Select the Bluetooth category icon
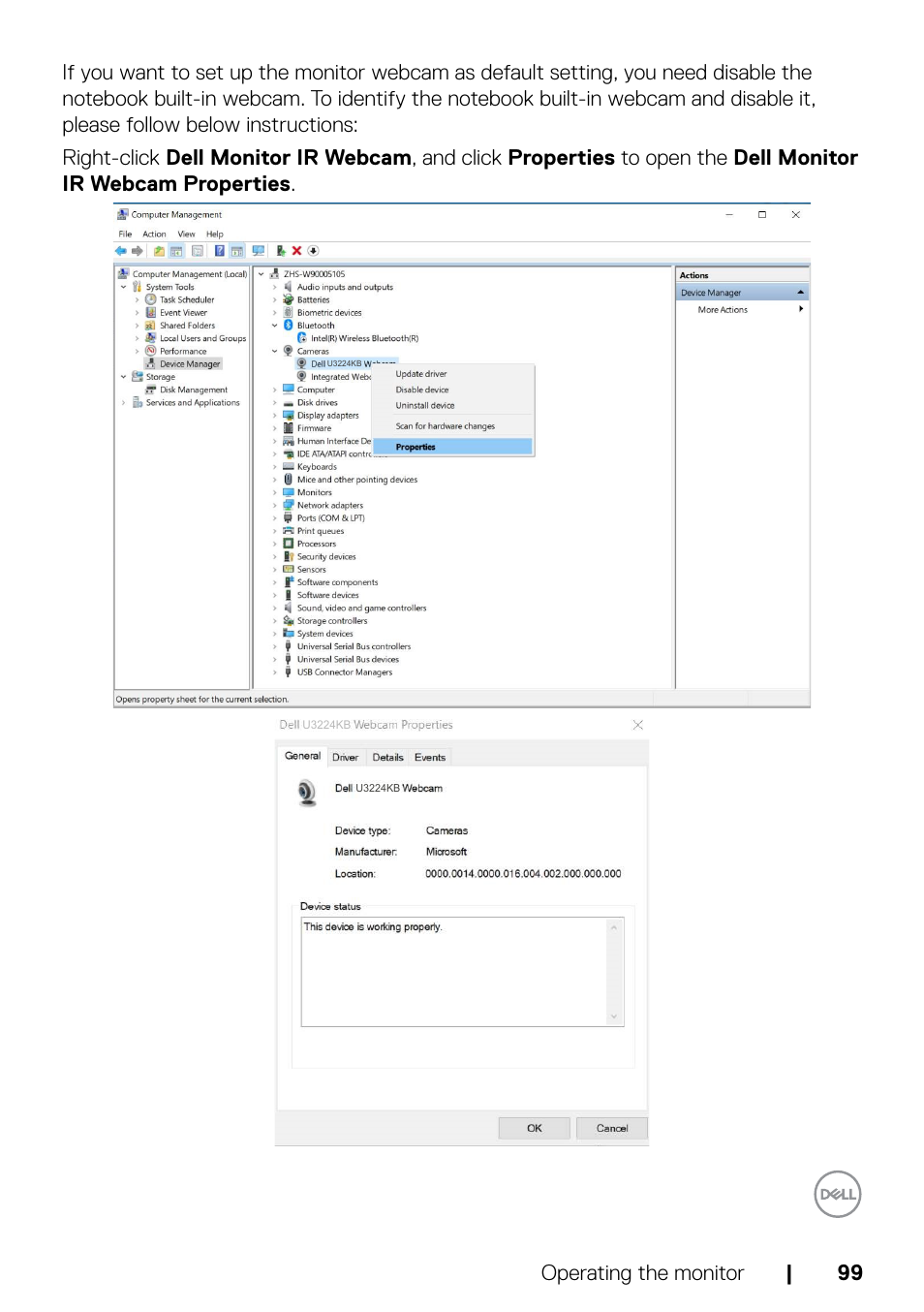Viewport: 924px width, 1312px height. pyautogui.click(x=288, y=326)
